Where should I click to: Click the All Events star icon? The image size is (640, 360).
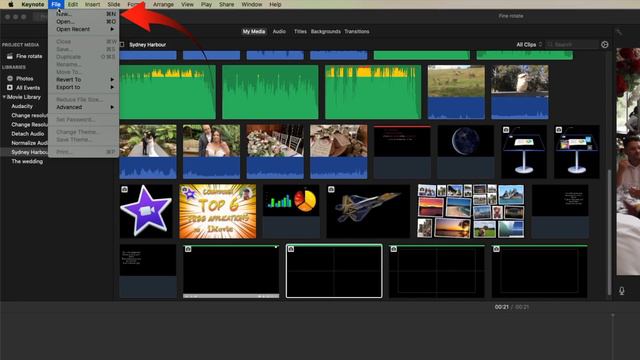tap(10, 88)
